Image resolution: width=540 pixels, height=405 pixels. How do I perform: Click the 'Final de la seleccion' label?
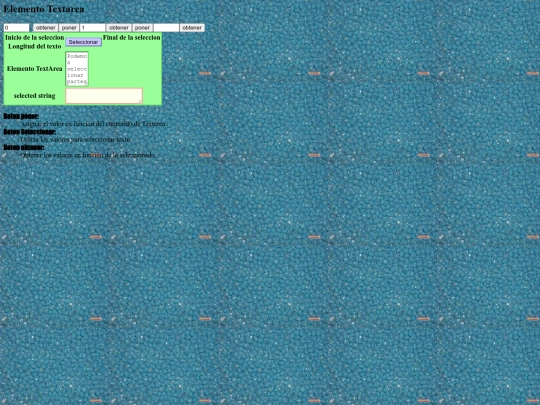pyautogui.click(x=132, y=37)
